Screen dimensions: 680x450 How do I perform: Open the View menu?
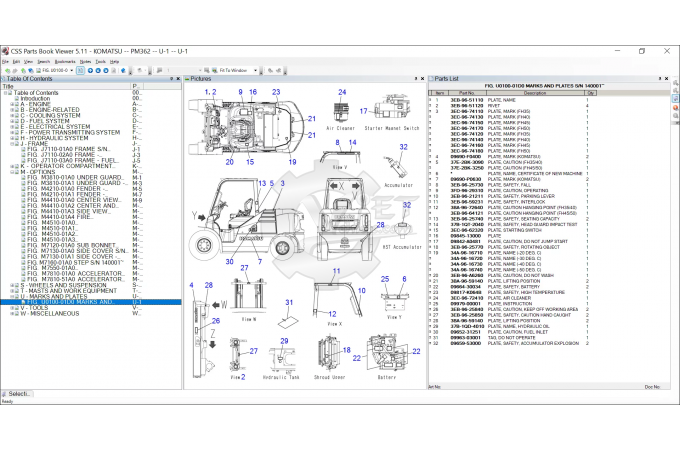(28, 62)
